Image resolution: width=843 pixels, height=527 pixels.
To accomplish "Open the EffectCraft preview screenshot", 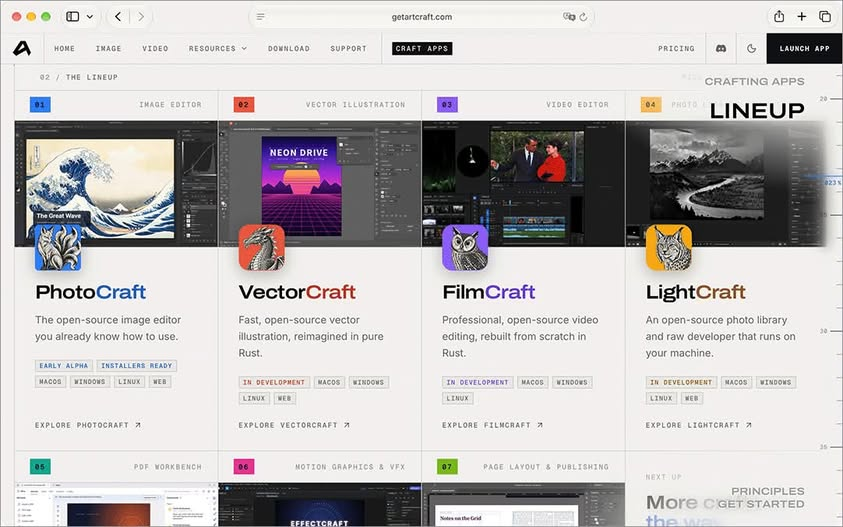I will tap(319, 504).
